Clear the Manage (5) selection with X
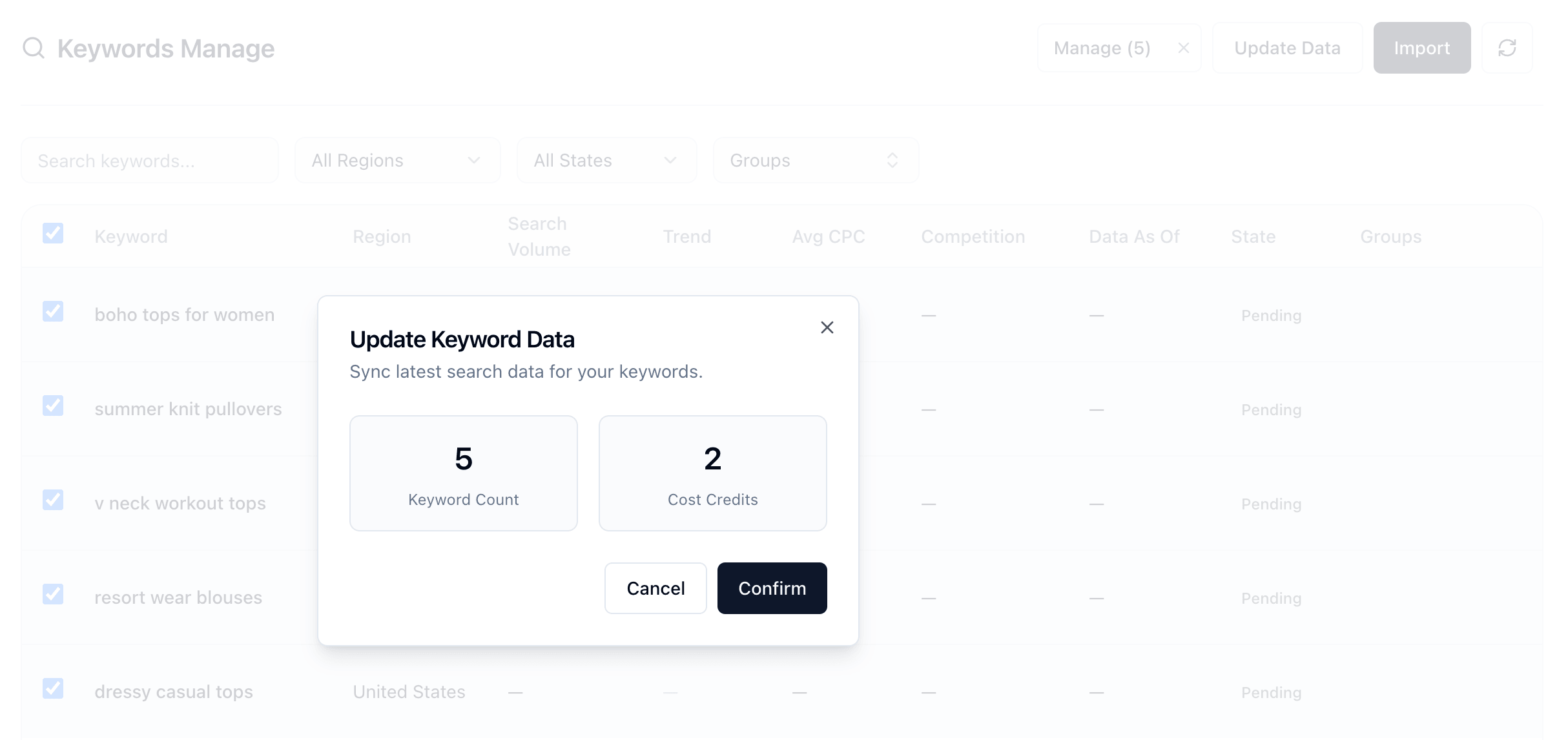Screen dimensions: 1568x740 click(x=1183, y=48)
